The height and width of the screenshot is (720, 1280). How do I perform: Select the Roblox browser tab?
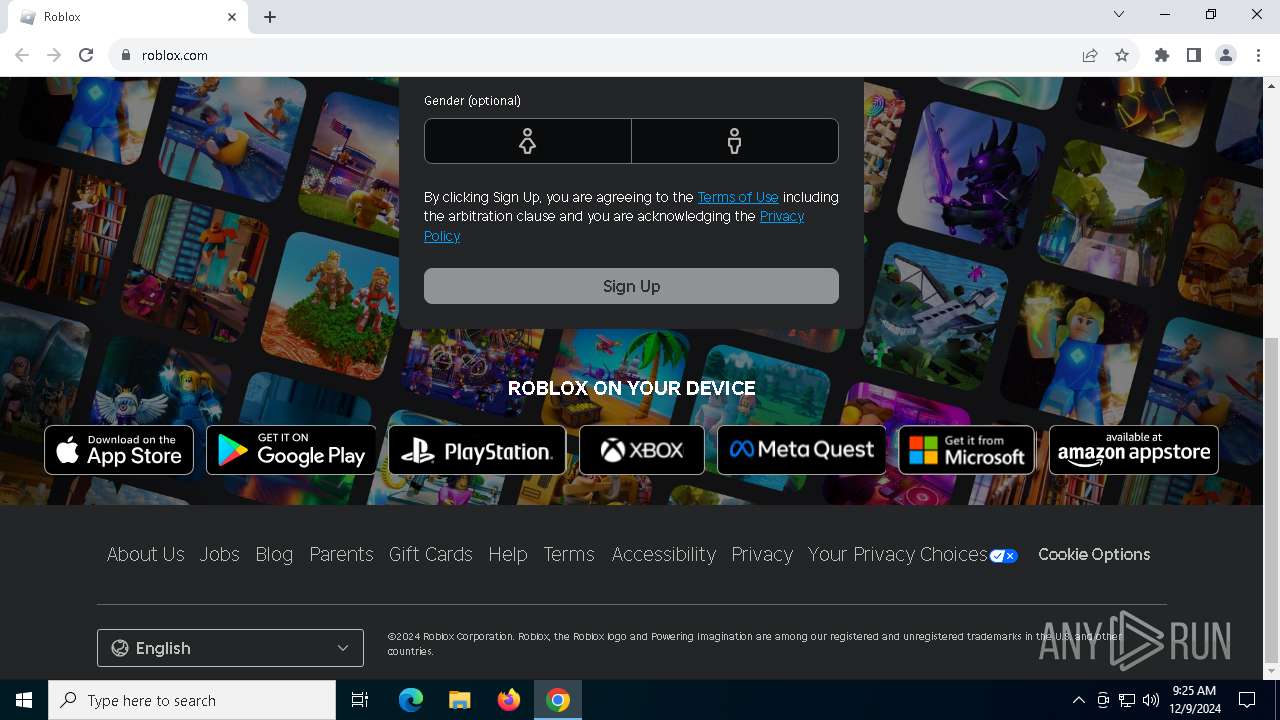(128, 17)
